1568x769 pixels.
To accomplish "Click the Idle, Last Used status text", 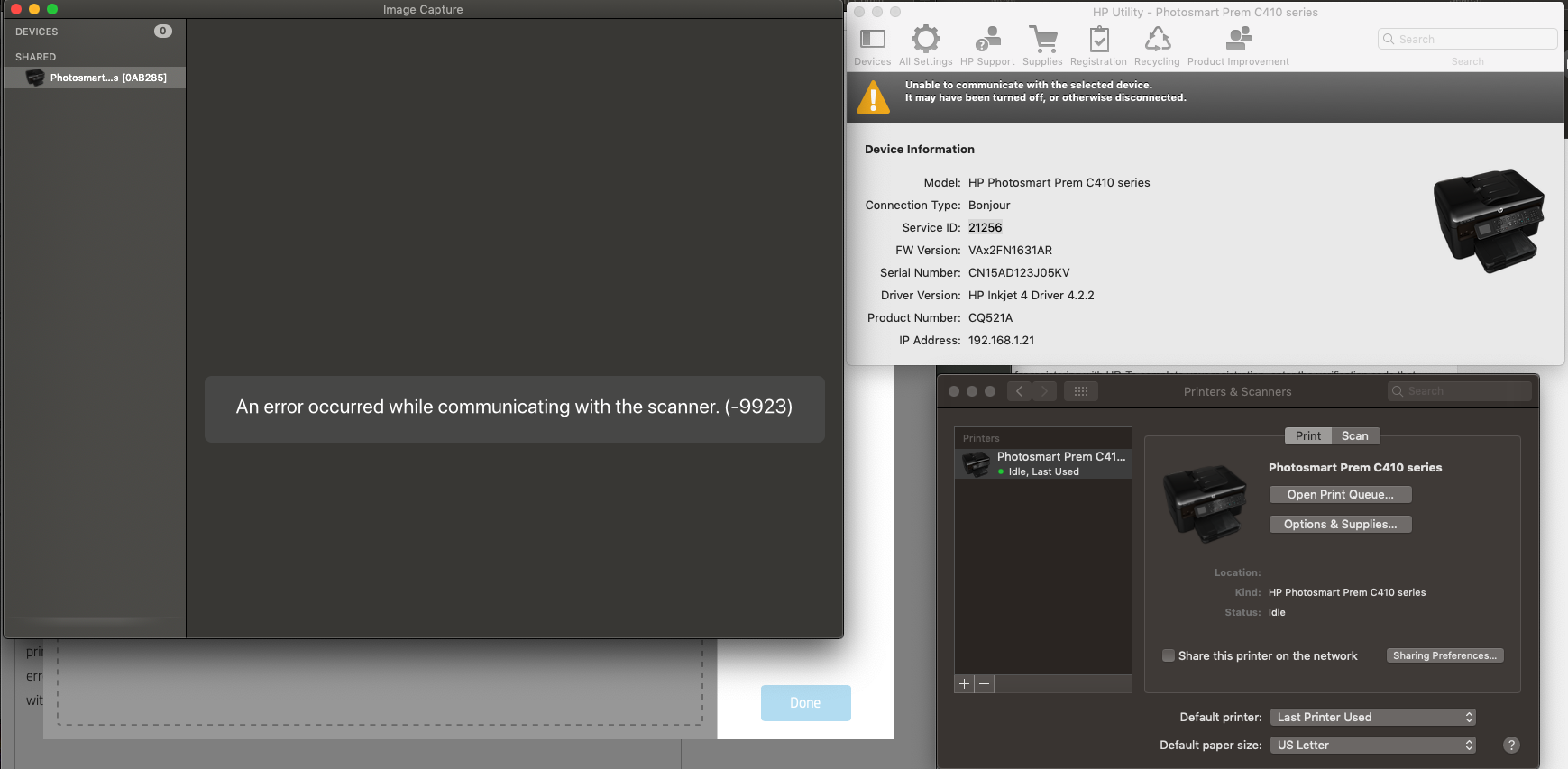I will 1043,471.
